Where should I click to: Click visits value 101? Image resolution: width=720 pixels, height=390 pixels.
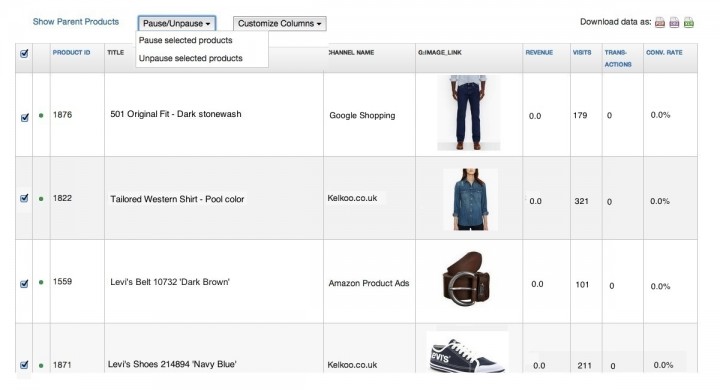point(582,285)
